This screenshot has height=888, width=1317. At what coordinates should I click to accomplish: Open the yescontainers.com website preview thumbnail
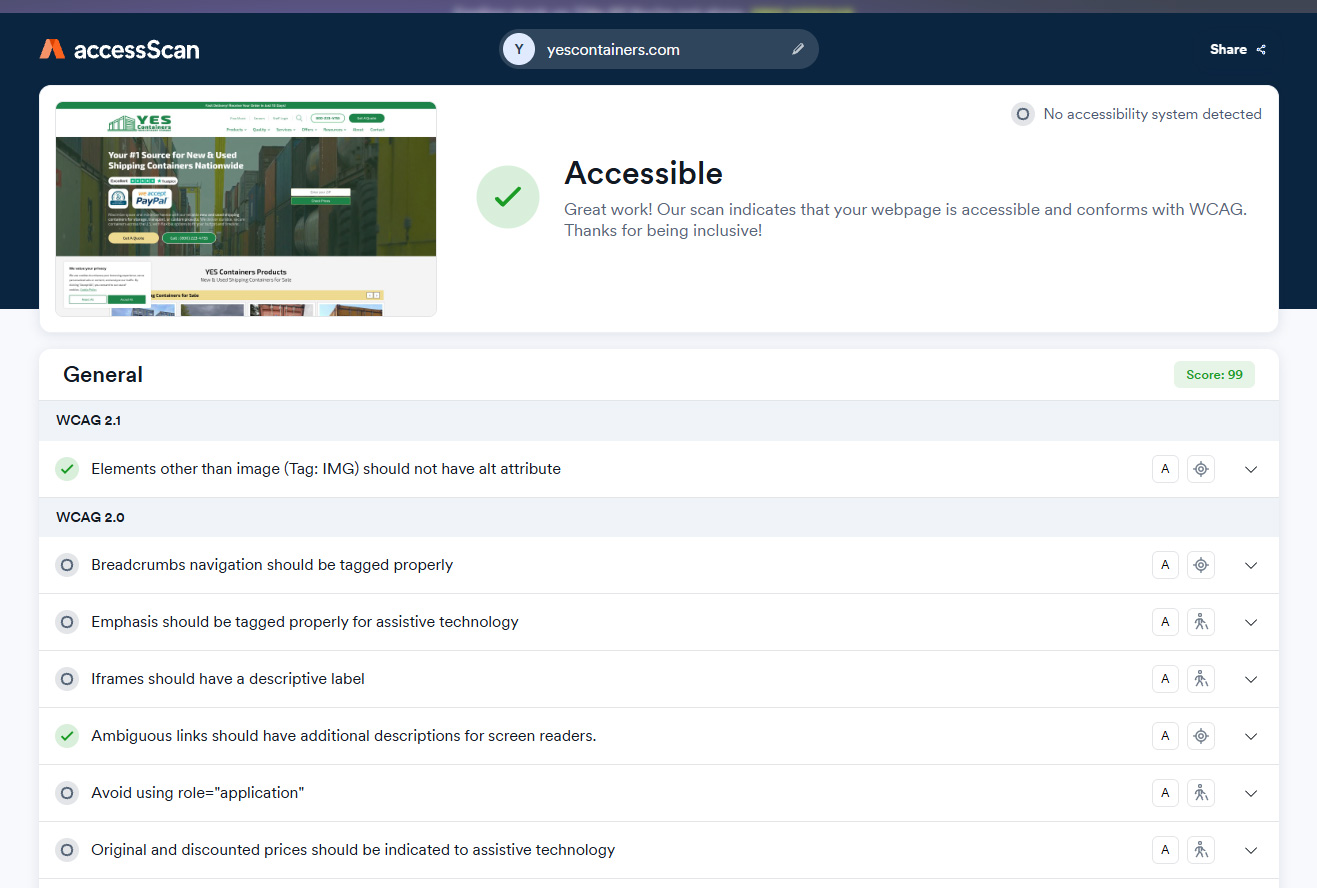(x=246, y=209)
